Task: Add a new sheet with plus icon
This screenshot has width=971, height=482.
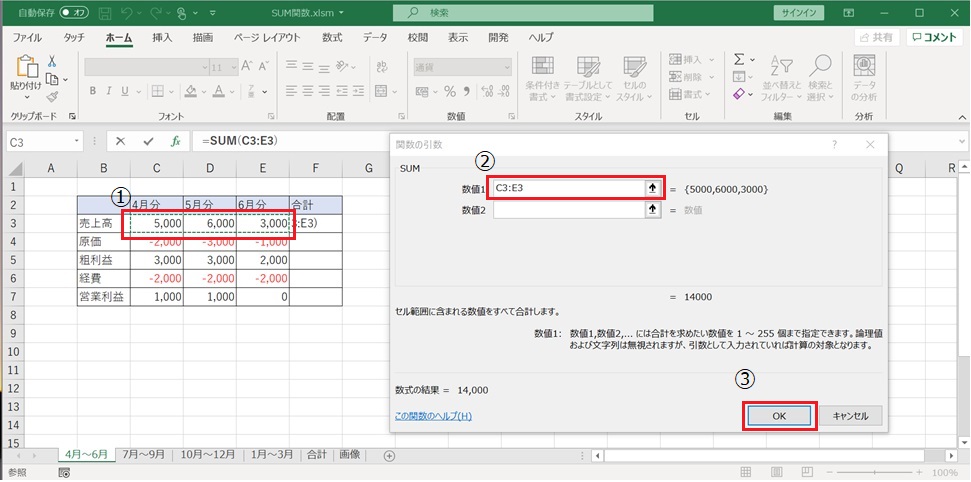Action: [x=389, y=455]
